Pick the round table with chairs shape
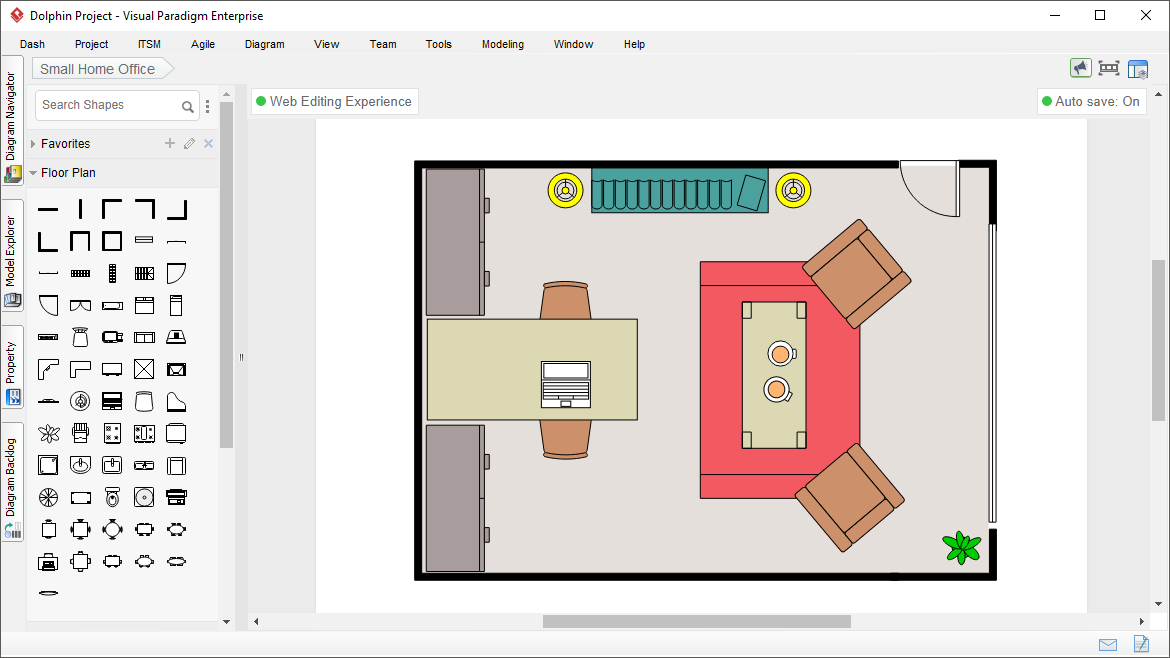Screen dimensions: 1170x658 pos(112,530)
